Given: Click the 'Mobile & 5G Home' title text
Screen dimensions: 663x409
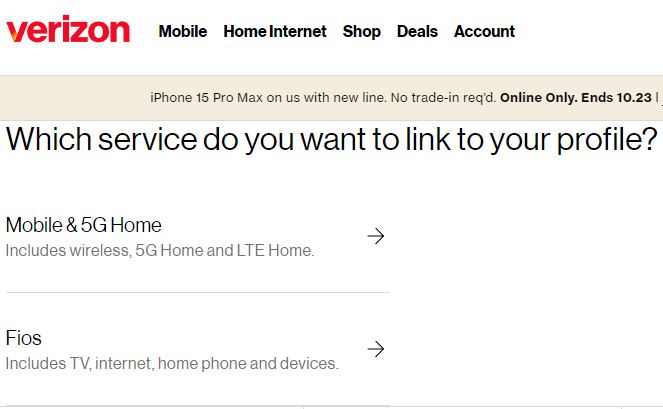Looking at the screenshot, I should 84,225.
